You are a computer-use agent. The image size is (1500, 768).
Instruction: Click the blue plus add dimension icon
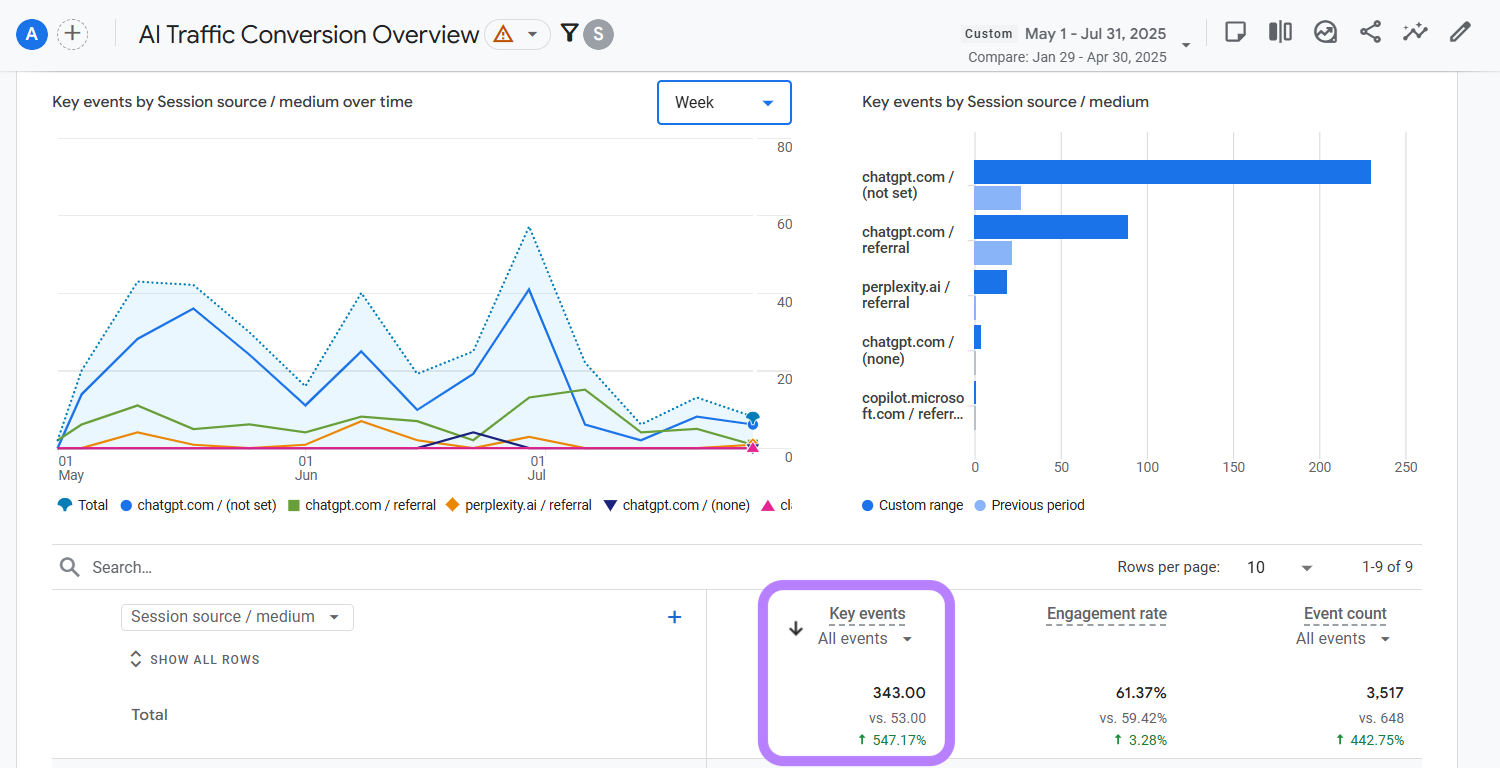pos(674,617)
